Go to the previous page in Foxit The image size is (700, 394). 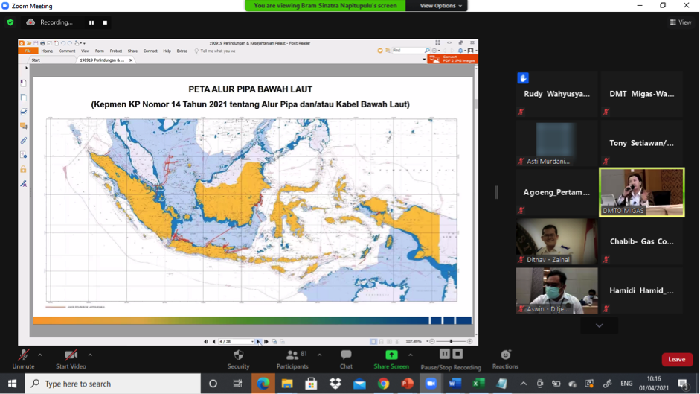(214, 341)
